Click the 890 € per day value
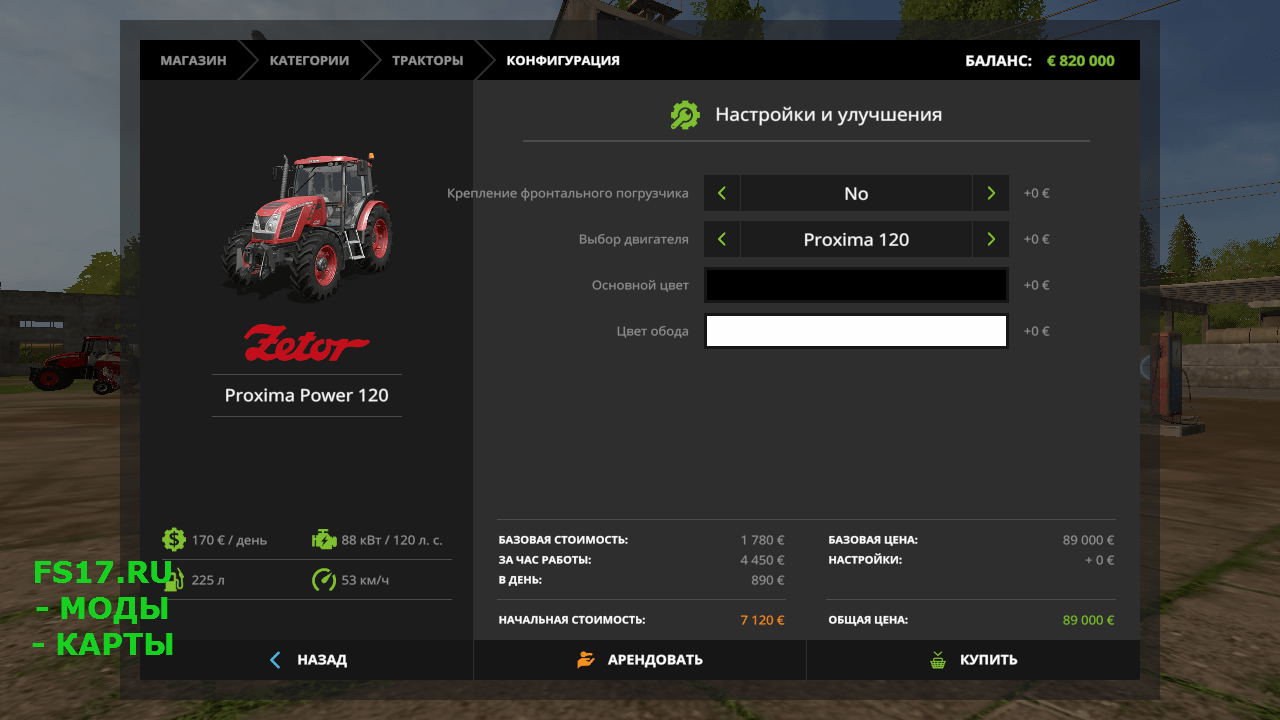Viewport: 1280px width, 720px height. click(768, 580)
